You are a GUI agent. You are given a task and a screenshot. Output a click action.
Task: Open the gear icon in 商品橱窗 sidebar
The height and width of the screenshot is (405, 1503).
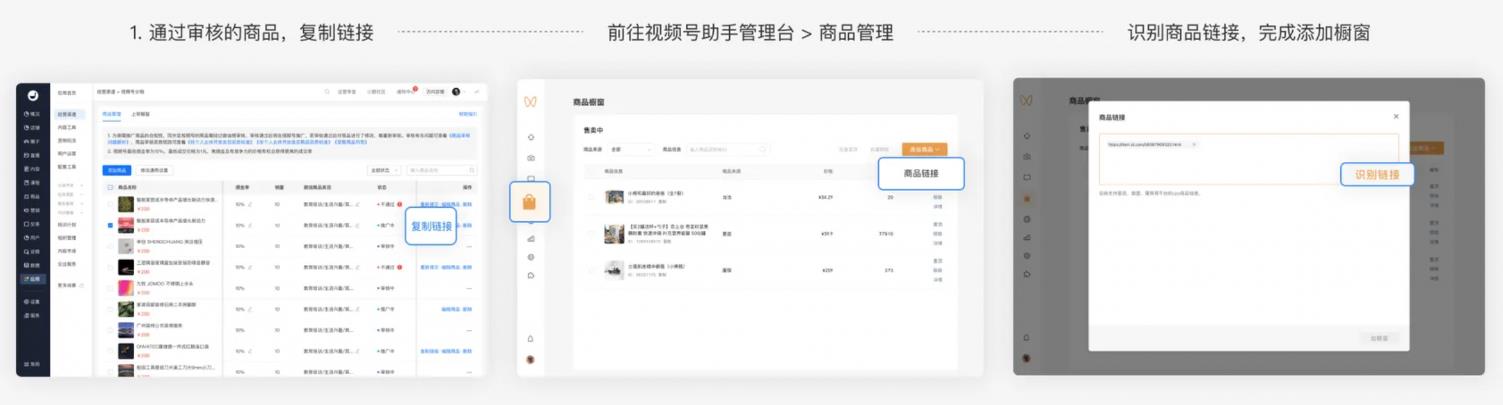pos(531,257)
